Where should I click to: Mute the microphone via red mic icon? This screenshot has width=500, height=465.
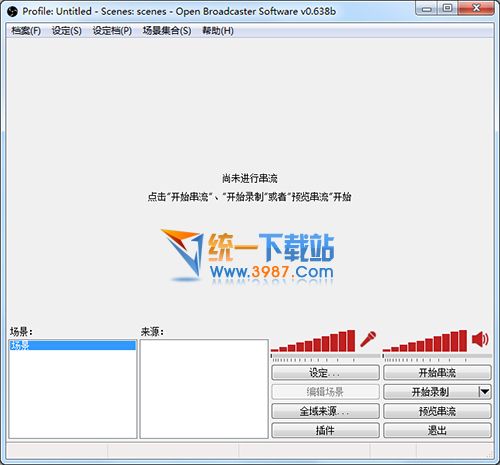(368, 339)
